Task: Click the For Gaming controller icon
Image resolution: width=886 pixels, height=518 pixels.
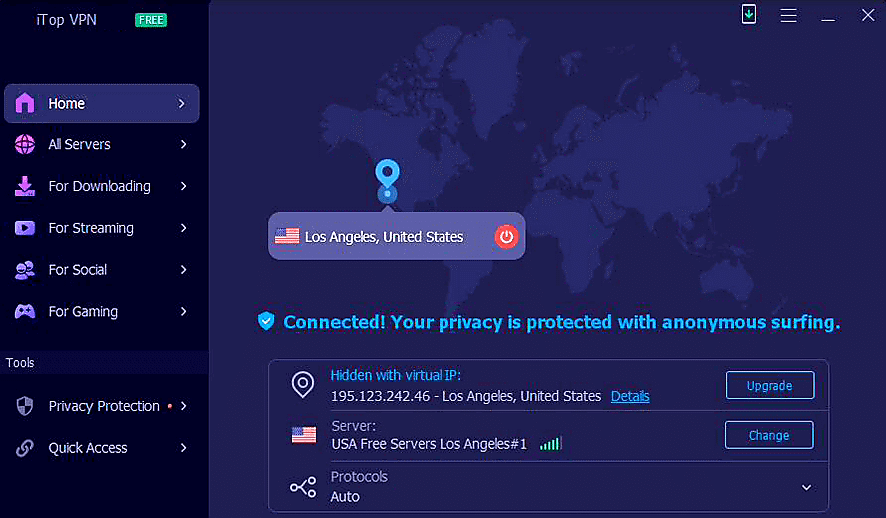Action: pyautogui.click(x=25, y=312)
